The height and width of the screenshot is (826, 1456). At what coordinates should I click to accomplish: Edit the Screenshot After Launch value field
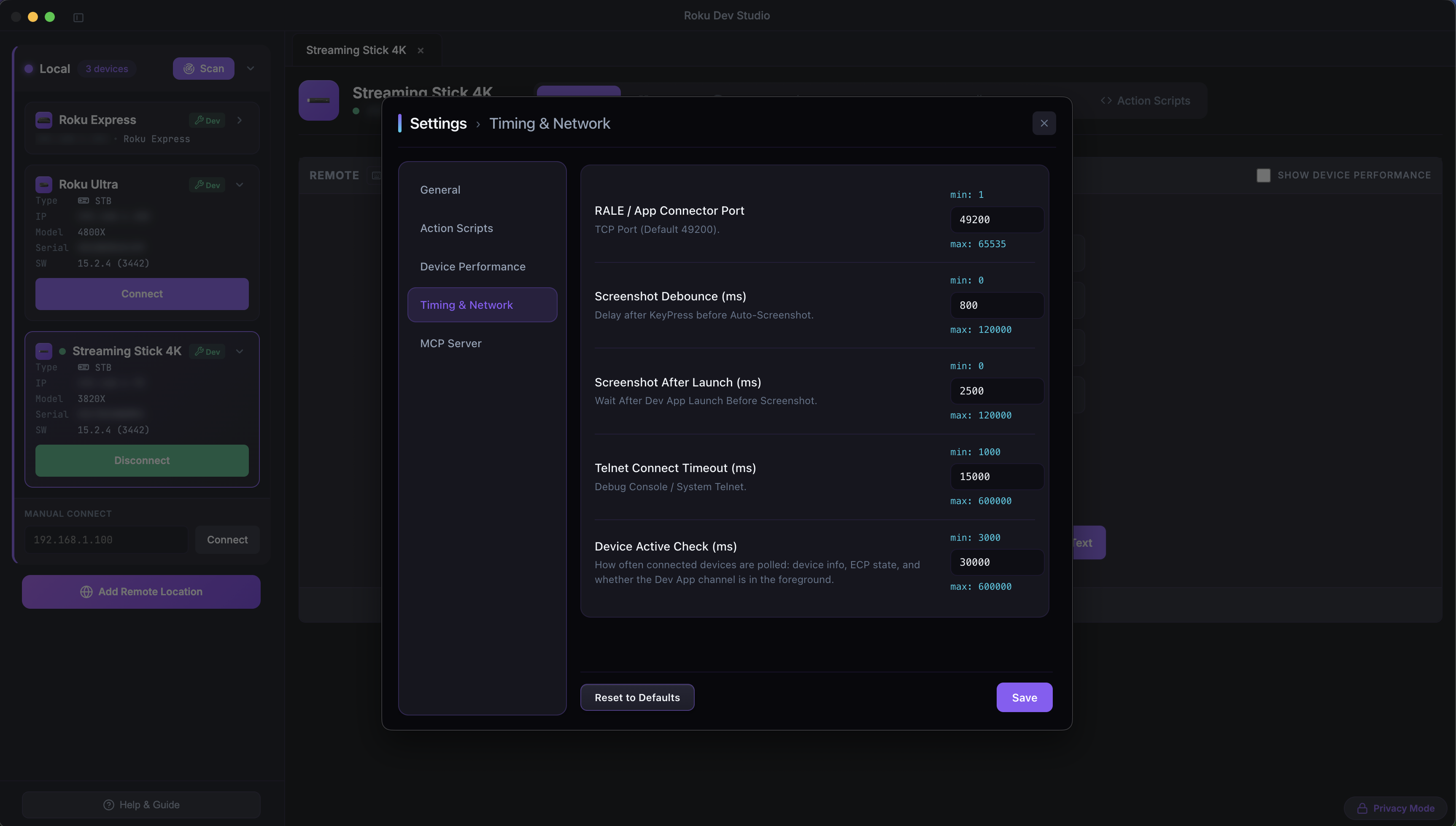(x=997, y=391)
